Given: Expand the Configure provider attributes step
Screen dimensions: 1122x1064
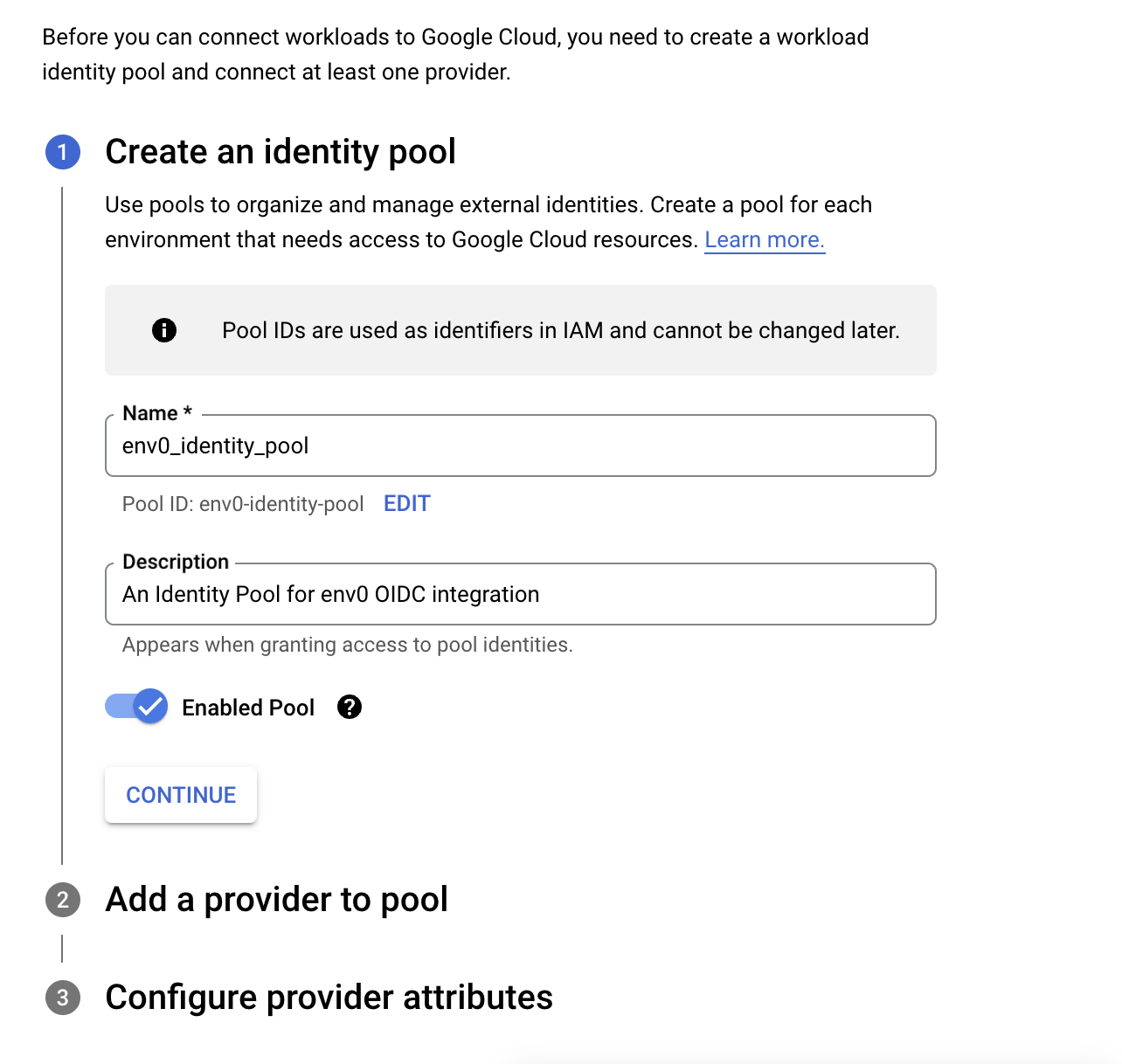Looking at the screenshot, I should [329, 998].
